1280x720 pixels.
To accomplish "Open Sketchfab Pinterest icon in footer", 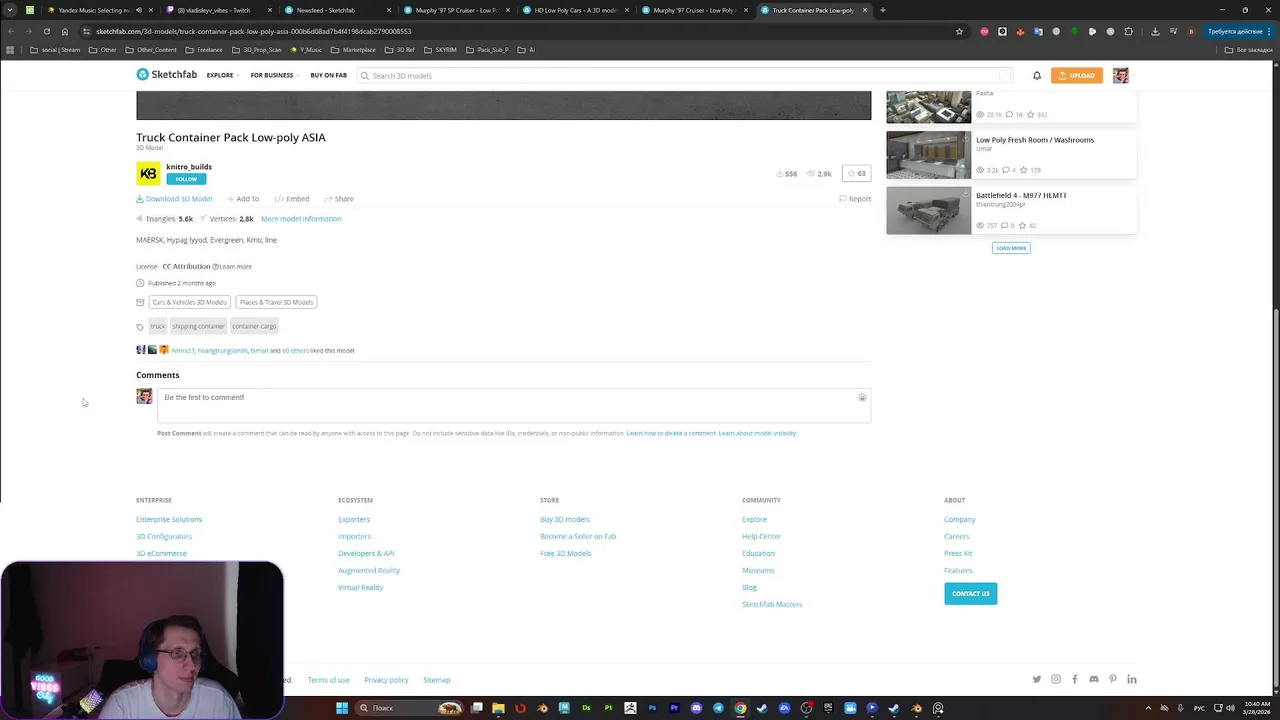I will (1113, 679).
